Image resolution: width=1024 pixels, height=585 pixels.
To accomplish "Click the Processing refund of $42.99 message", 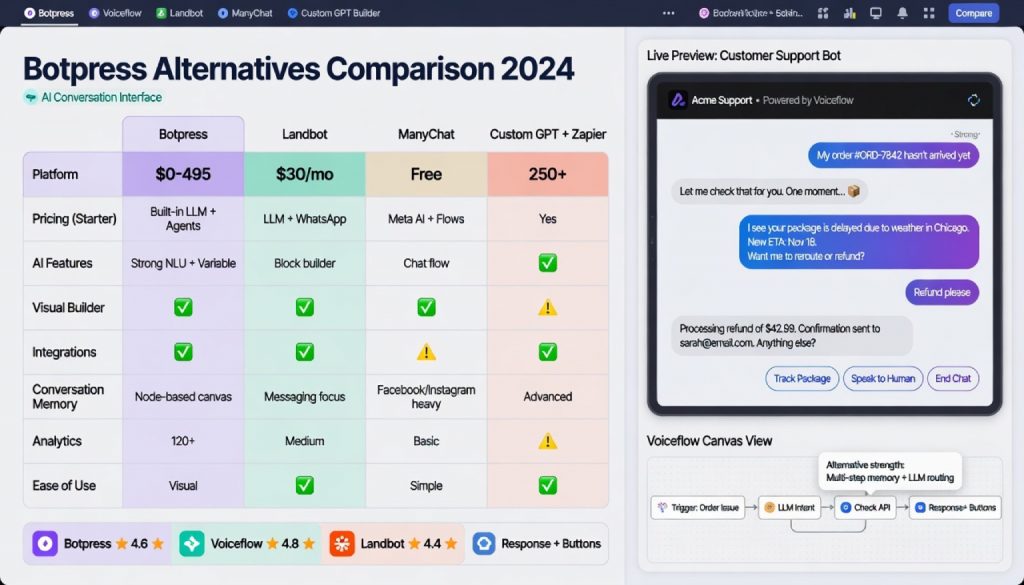I will [792, 336].
